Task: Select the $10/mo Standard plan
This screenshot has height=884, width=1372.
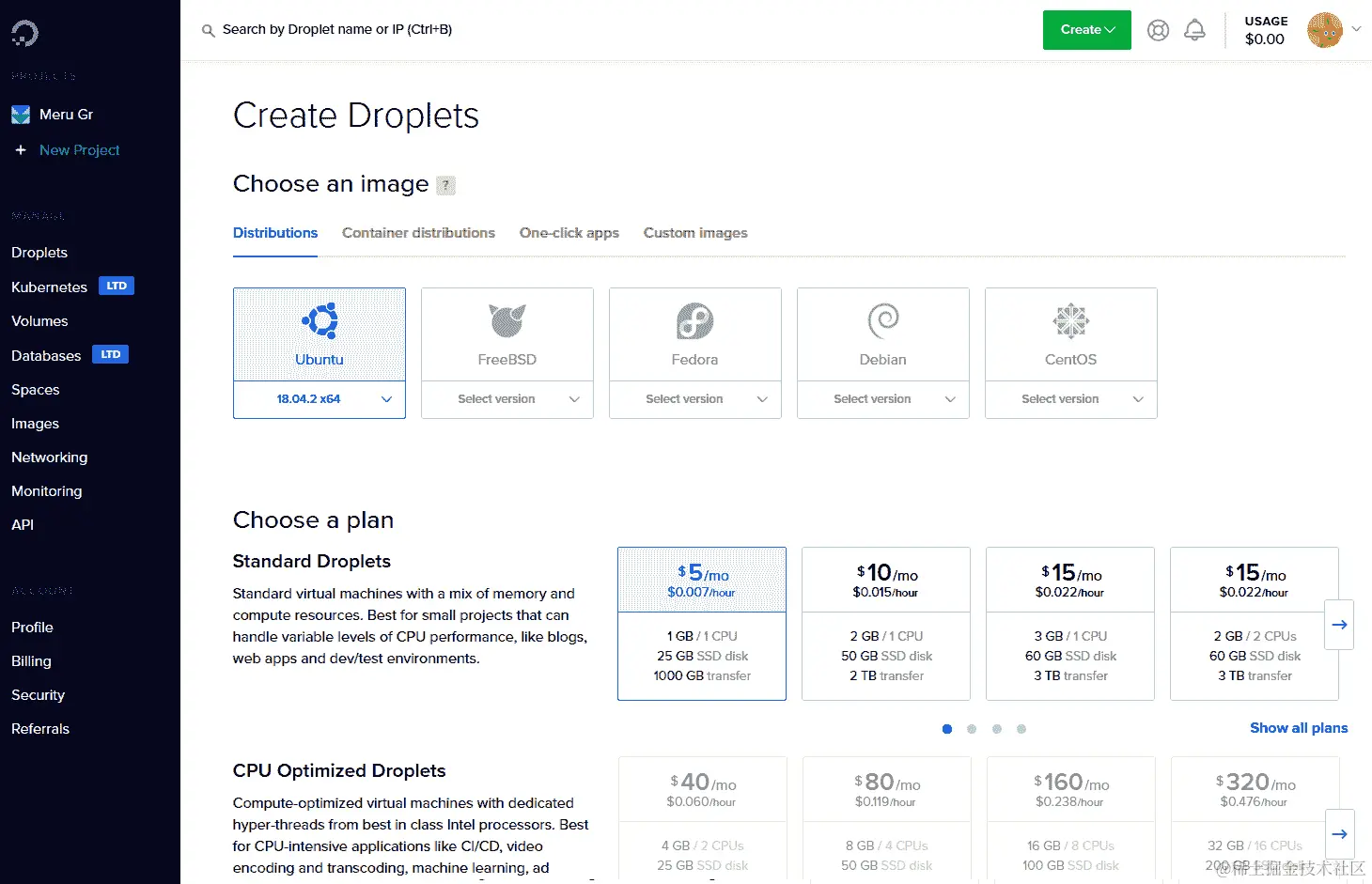Action: pyautogui.click(x=886, y=624)
